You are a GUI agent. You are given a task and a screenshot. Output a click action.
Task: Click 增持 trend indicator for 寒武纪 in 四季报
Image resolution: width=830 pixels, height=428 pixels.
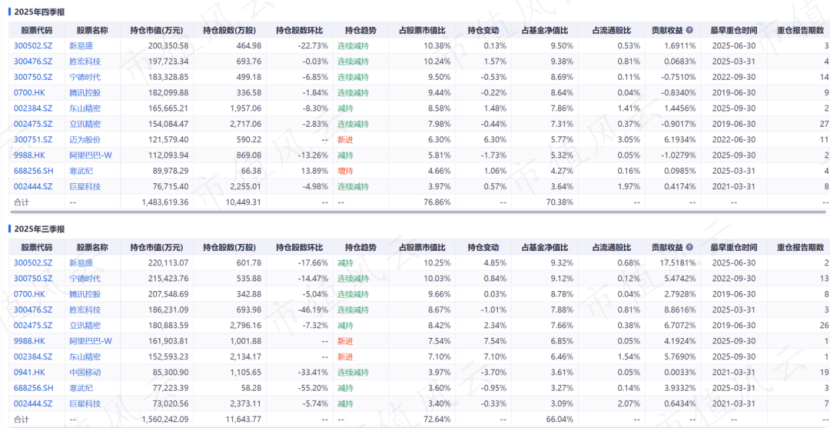346,169
